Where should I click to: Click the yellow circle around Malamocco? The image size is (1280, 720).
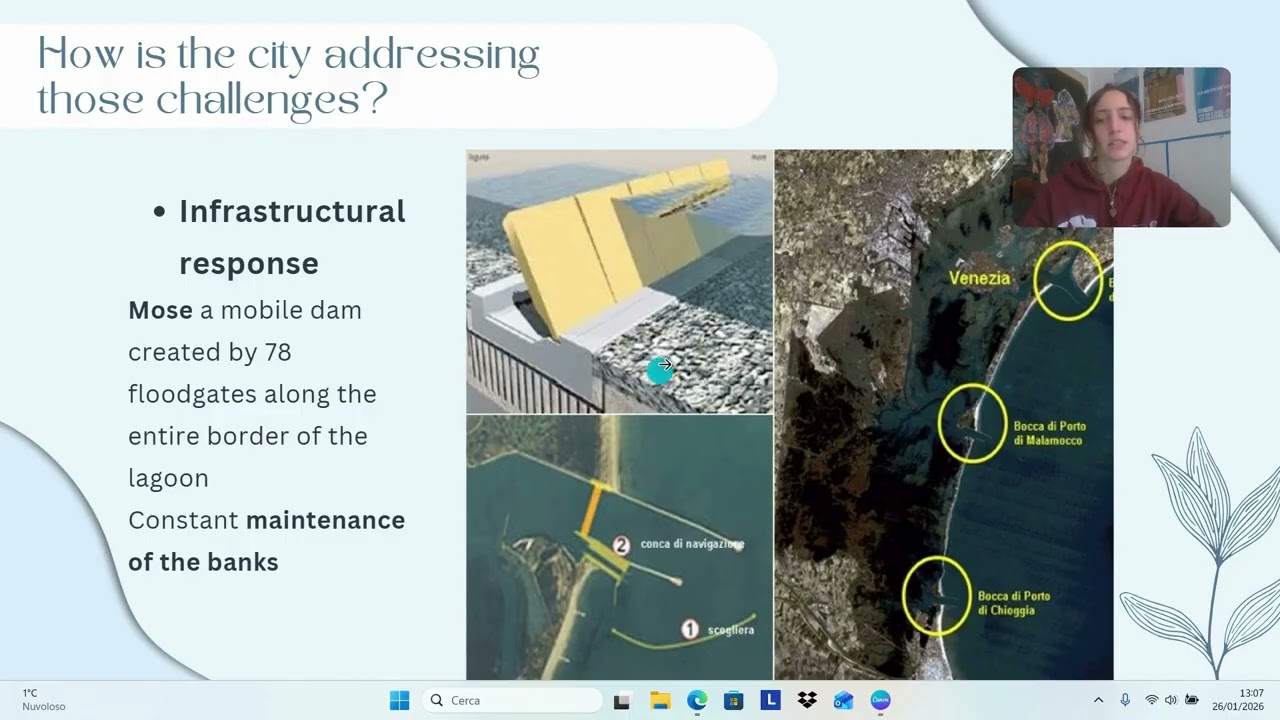(971, 424)
